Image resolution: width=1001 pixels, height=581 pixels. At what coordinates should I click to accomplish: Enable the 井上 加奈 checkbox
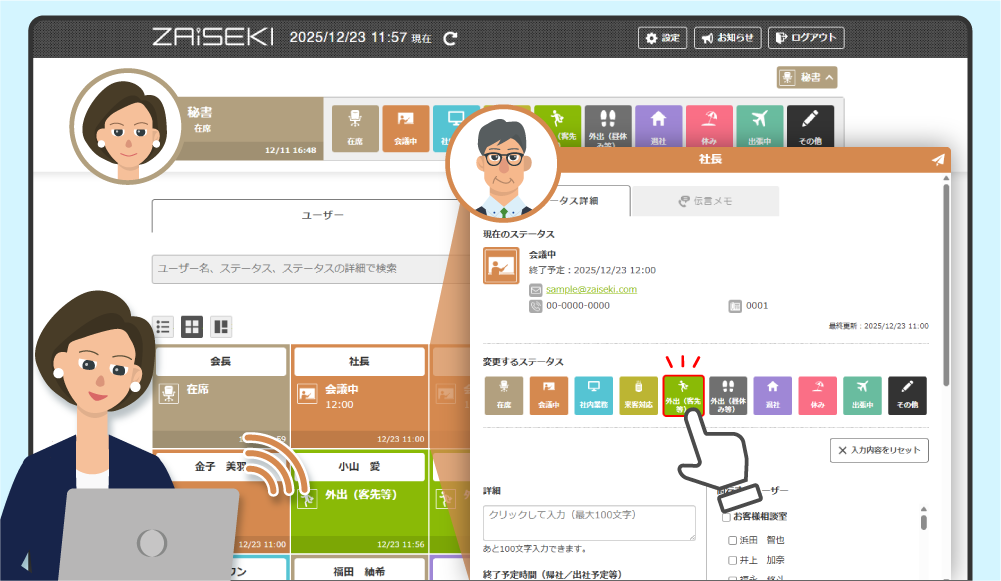point(733,561)
